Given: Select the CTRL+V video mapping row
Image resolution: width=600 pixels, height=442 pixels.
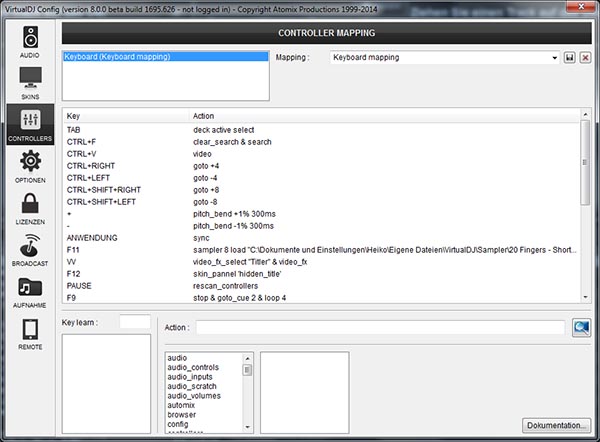Looking at the screenshot, I should [x=321, y=154].
